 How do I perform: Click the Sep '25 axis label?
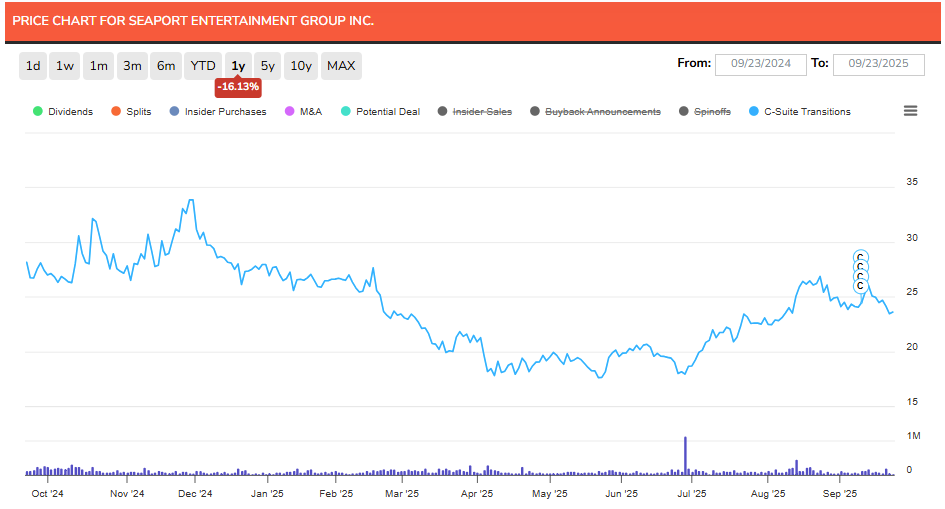point(840,493)
